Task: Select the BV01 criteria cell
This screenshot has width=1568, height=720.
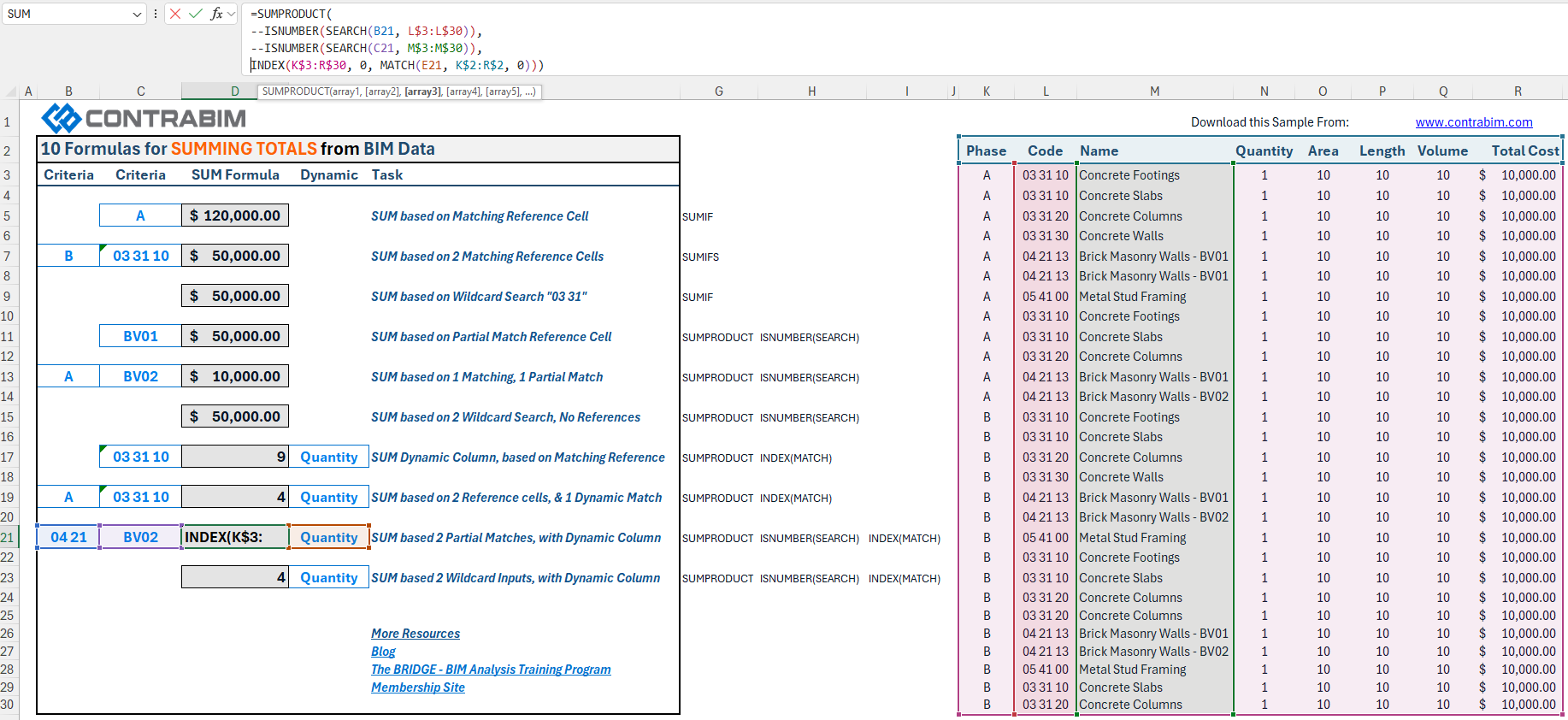Action: 140,336
